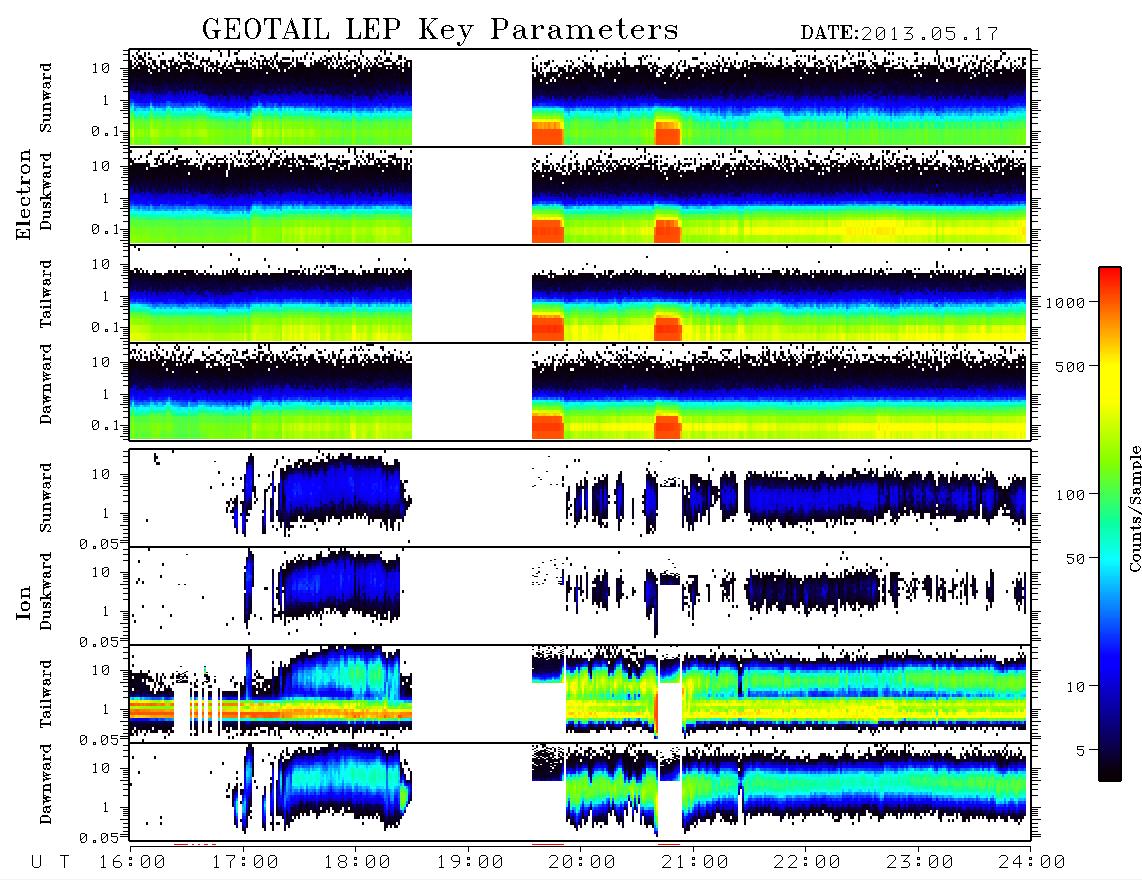This screenshot has width=1142, height=880.
Task: Click the Electron Duskward spectrogram panel
Action: pyautogui.click(x=580, y=195)
